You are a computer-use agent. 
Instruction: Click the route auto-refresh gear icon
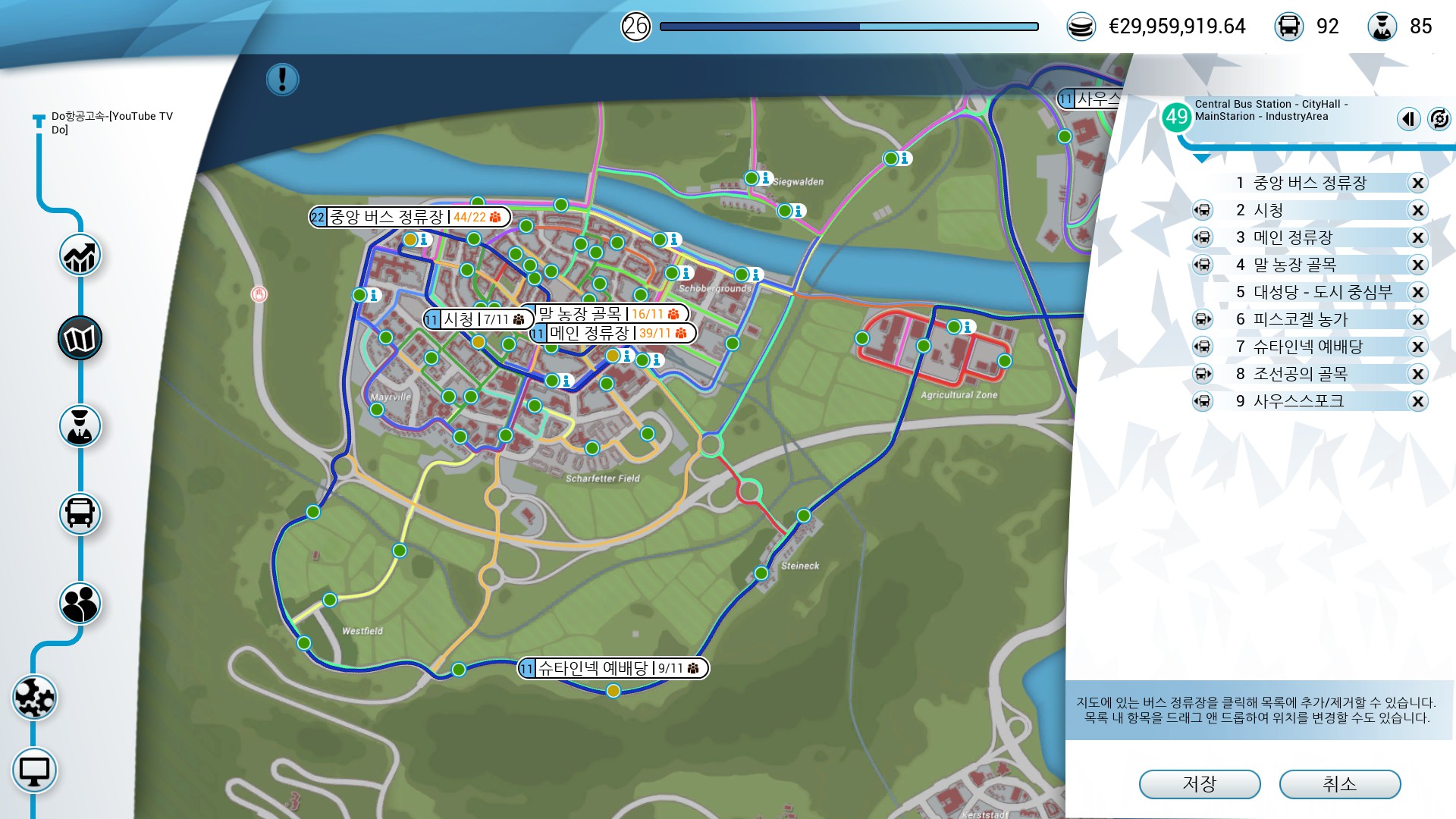(x=1439, y=119)
